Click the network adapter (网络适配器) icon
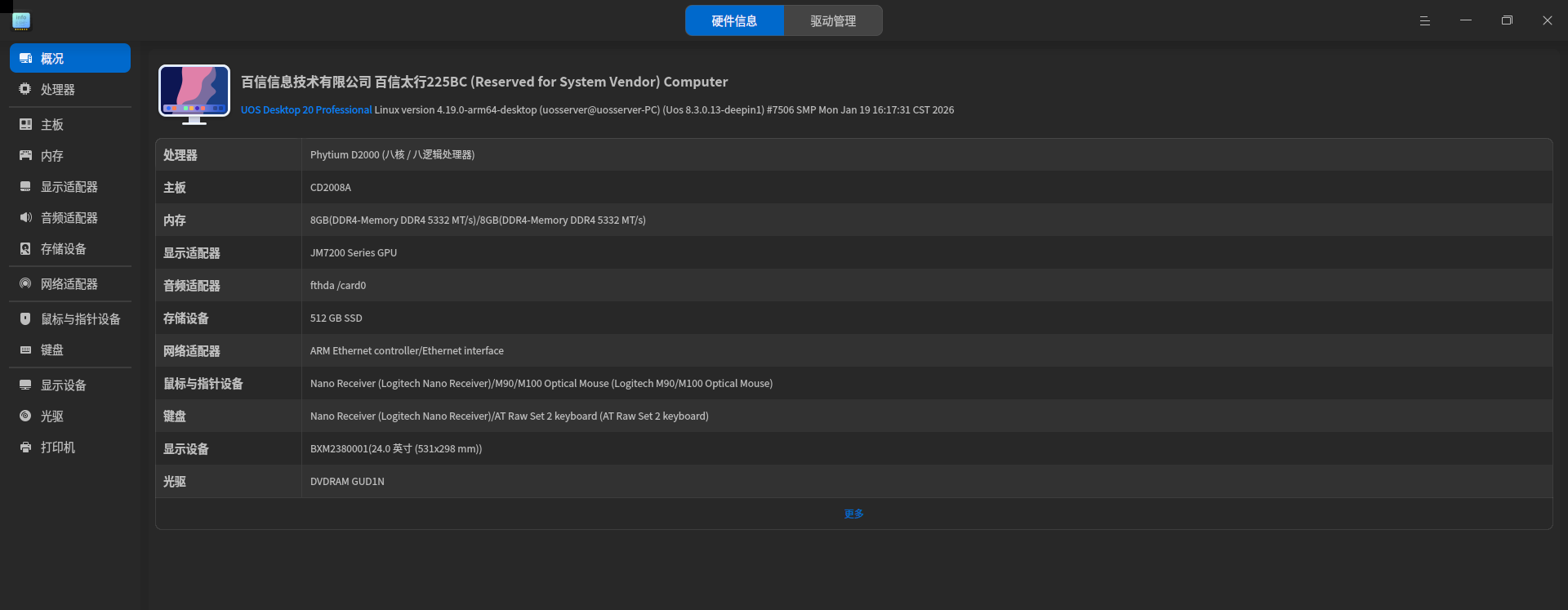The width and height of the screenshot is (1568, 610). tap(25, 284)
